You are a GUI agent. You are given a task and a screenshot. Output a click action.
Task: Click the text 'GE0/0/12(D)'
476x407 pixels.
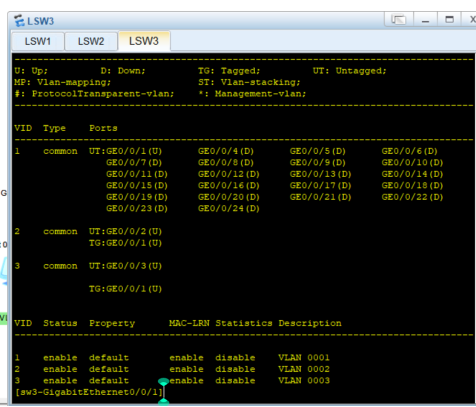coord(229,174)
